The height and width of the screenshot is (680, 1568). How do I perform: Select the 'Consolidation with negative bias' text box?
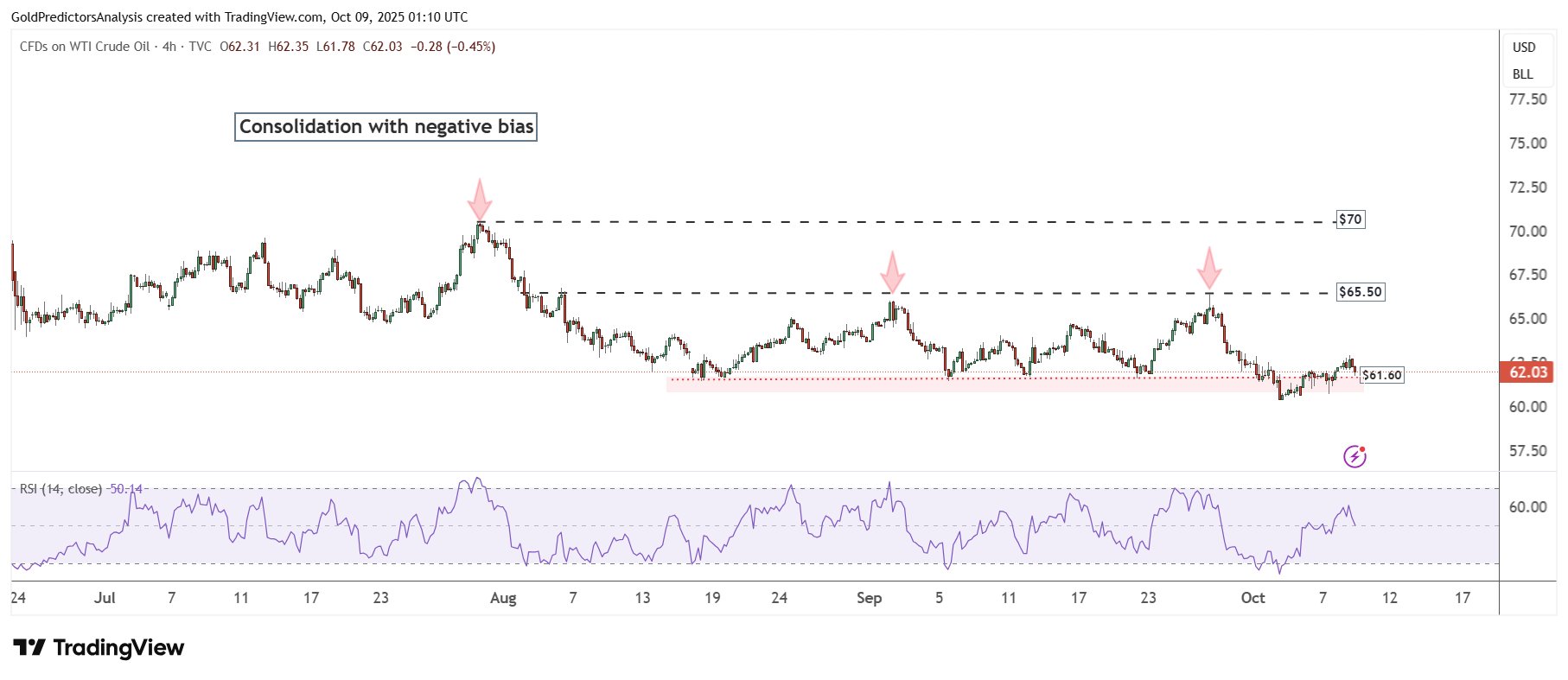pos(386,127)
